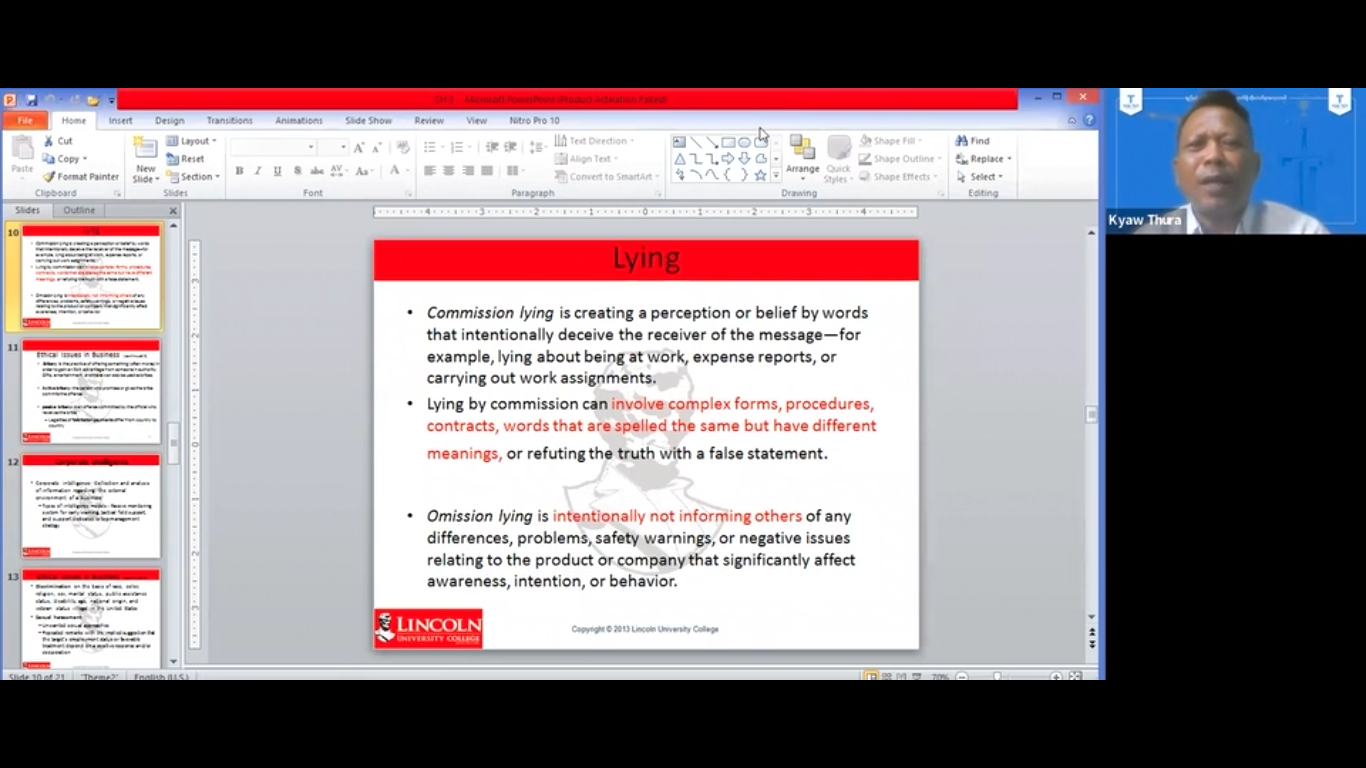Open the Replace dropdown arrow
The image size is (1366, 768).
point(1009,159)
